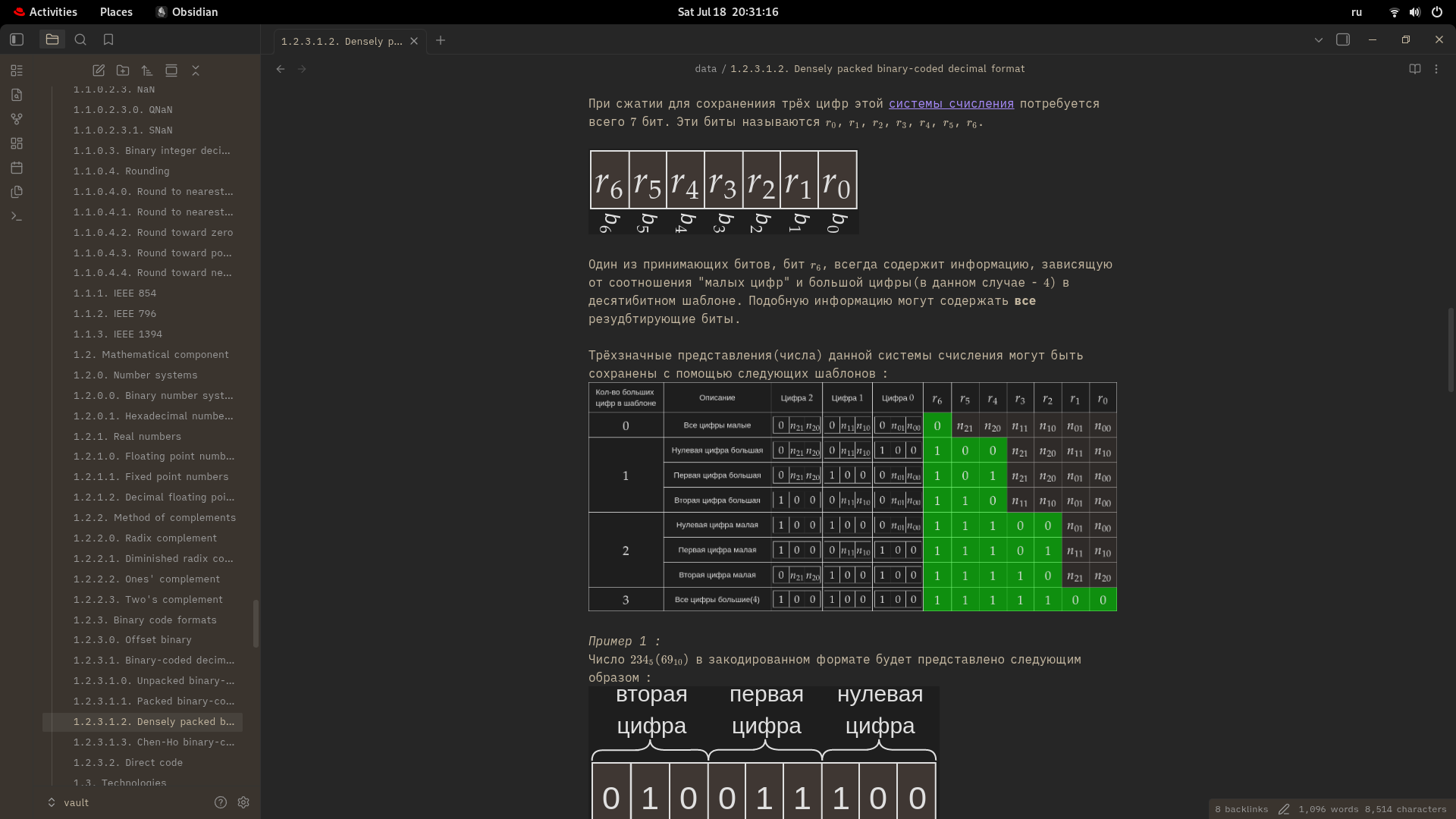
Task: Create a new note in file explorer
Action: coord(99,71)
